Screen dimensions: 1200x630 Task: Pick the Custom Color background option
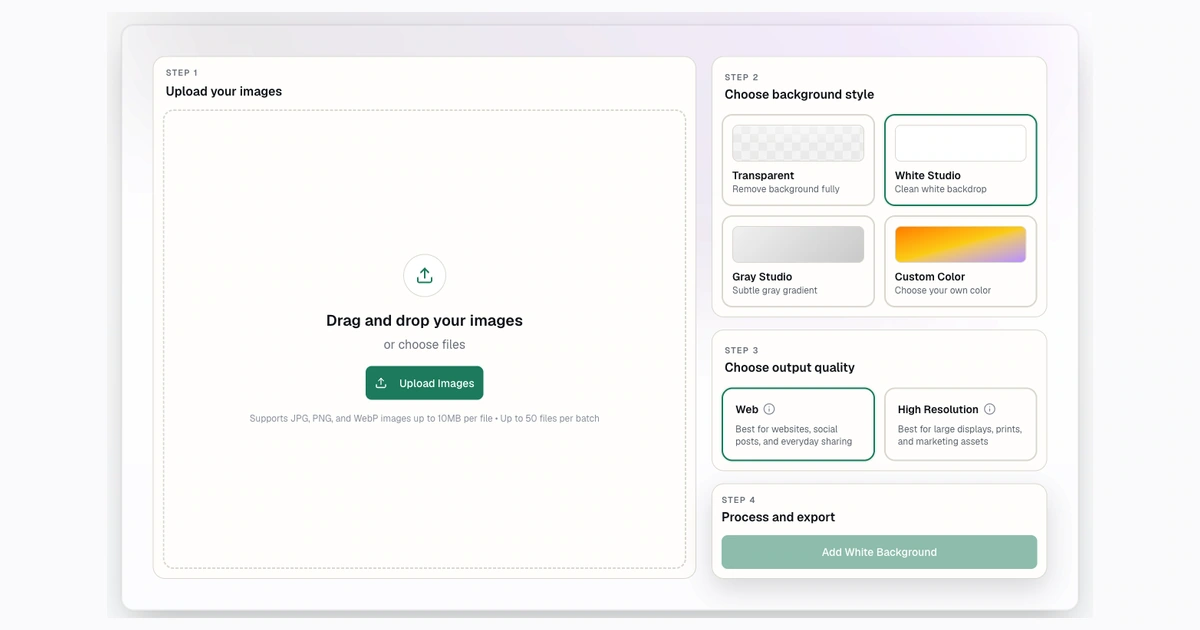(x=960, y=261)
